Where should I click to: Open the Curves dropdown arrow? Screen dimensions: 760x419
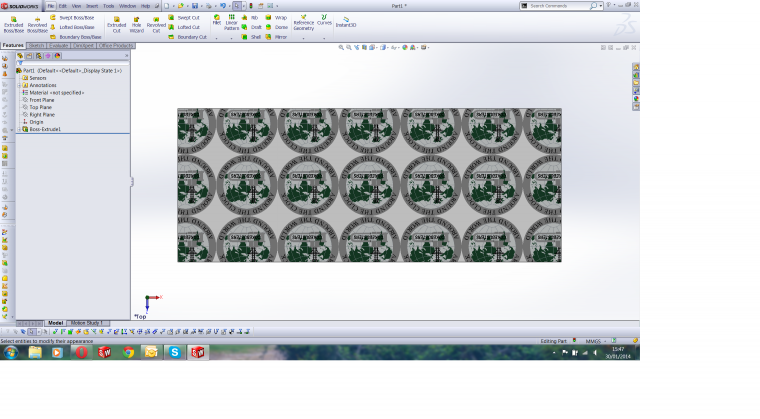click(x=324, y=38)
